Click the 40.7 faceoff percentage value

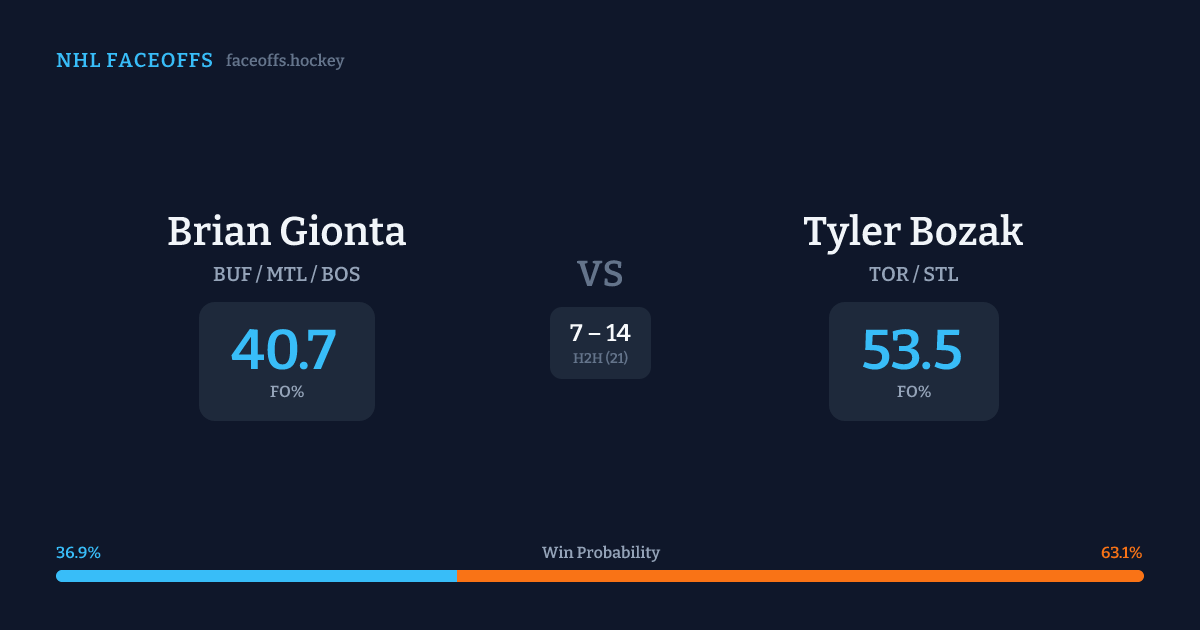(284, 350)
